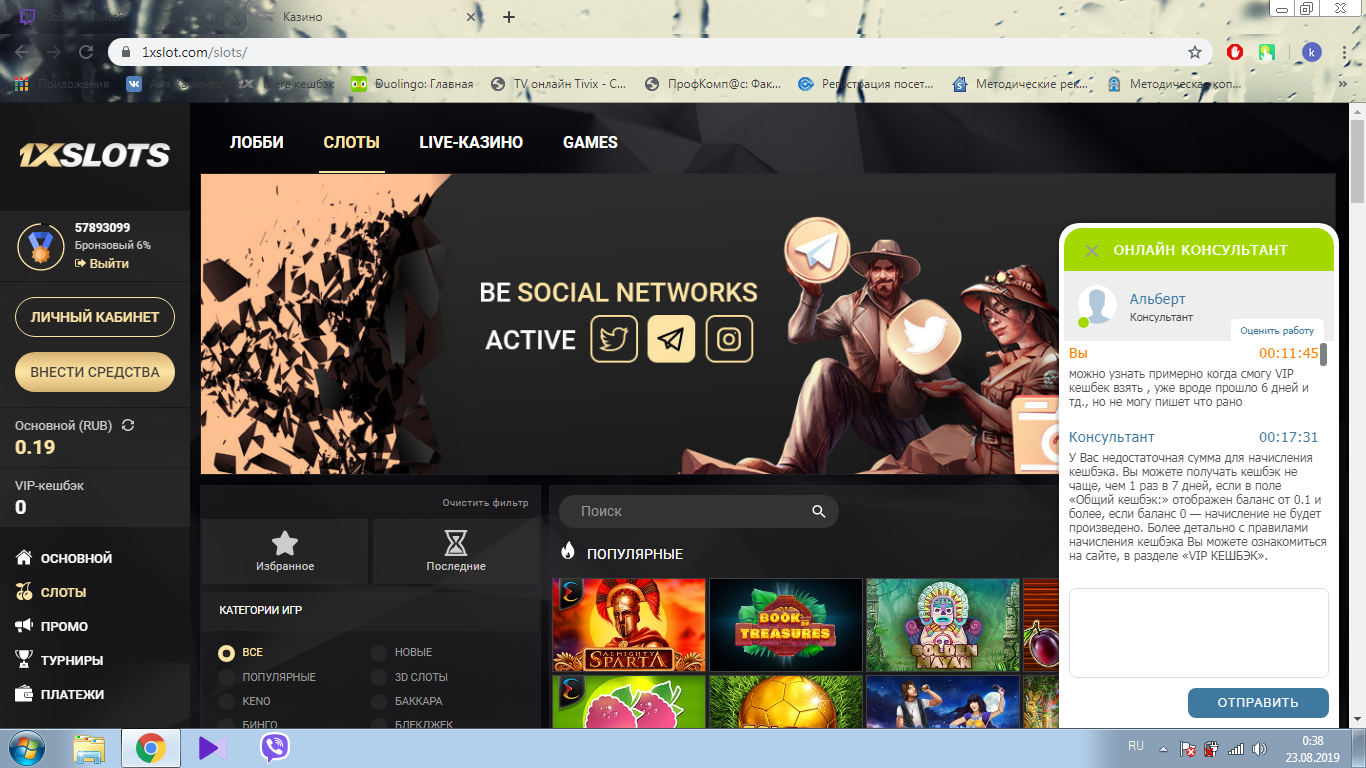This screenshot has height=768, width=1366.
Task: Select the БАККАРА category radio button
Action: [379, 701]
